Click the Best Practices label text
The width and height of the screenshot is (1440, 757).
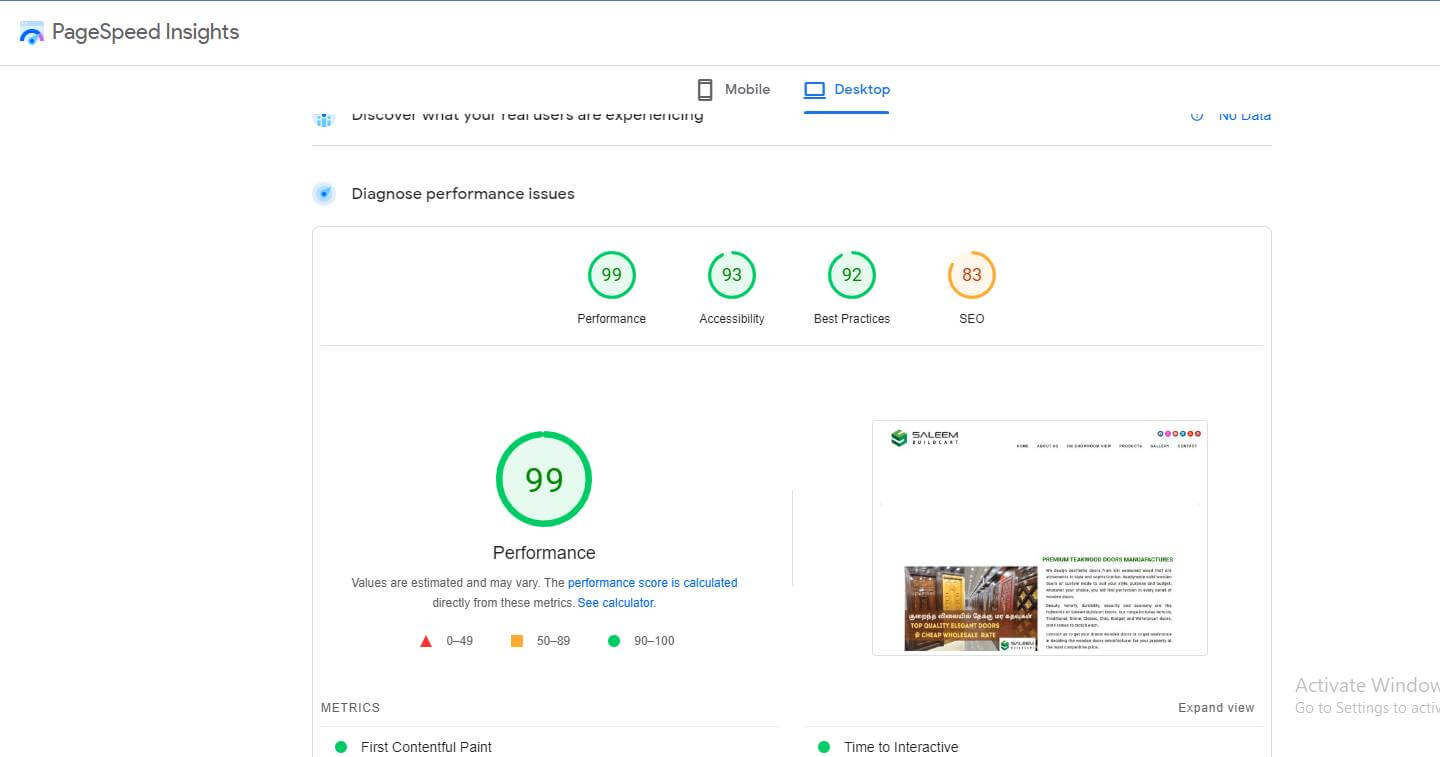click(x=852, y=319)
